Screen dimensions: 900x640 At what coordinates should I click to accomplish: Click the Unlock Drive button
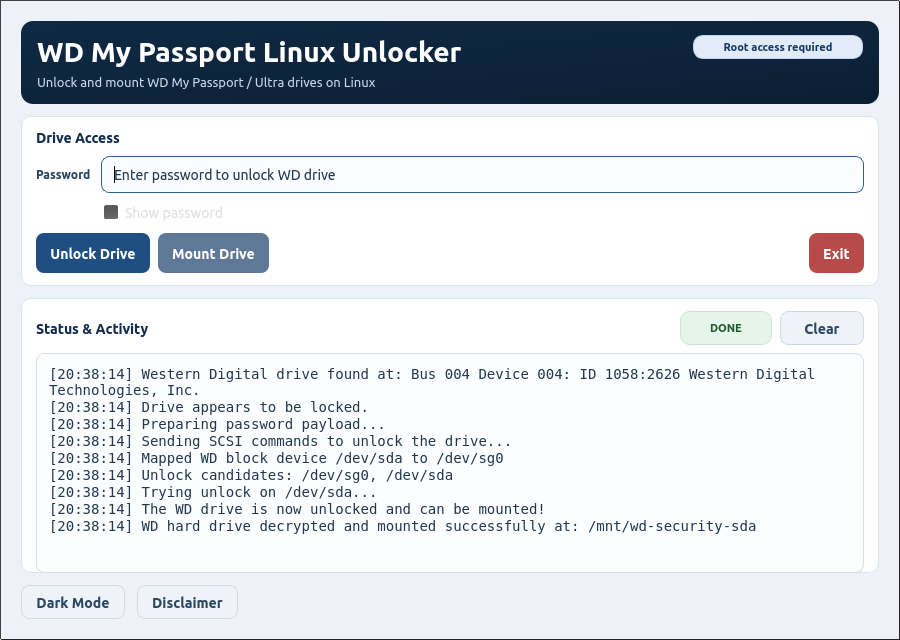tap(93, 253)
